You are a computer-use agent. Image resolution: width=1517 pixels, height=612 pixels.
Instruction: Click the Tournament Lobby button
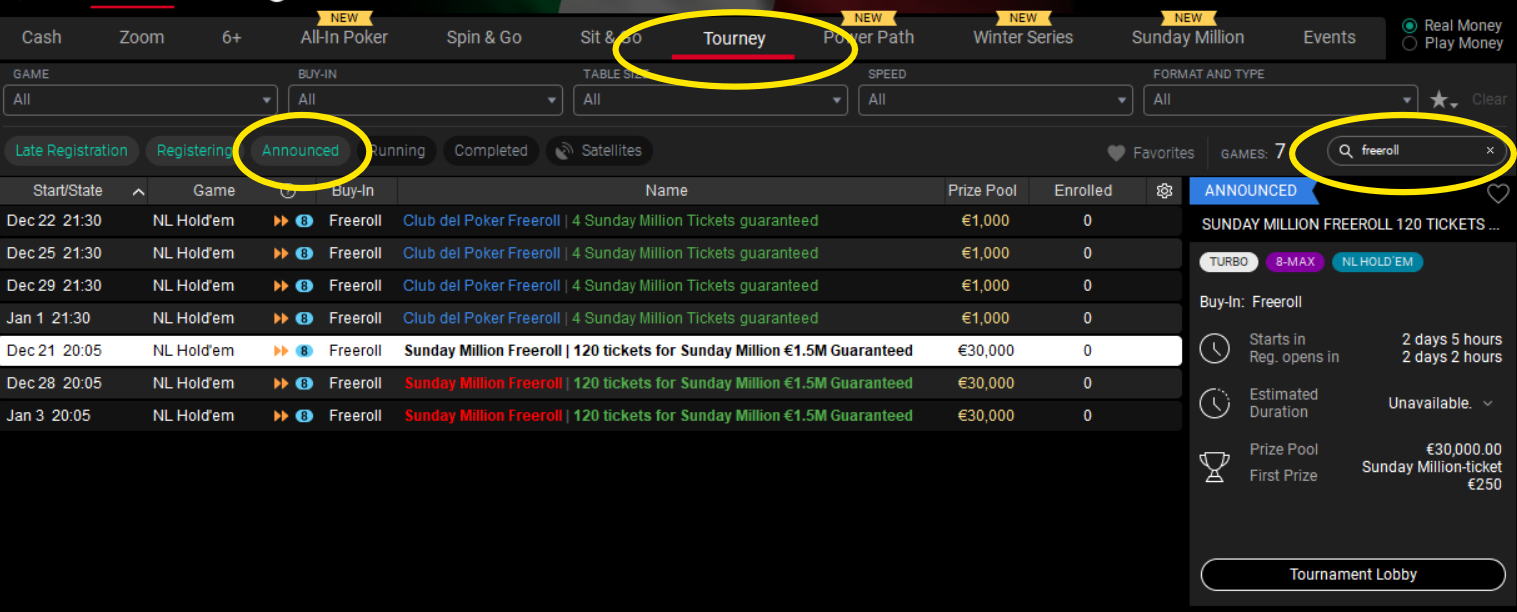coord(1352,575)
